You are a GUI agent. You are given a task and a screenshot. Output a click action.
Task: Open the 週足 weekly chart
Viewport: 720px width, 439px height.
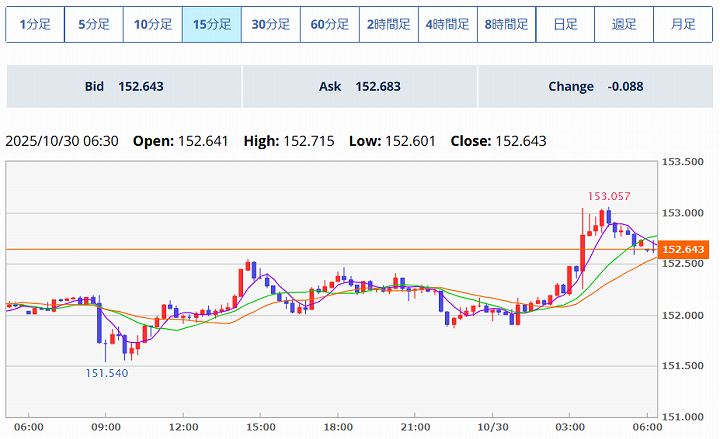point(624,24)
